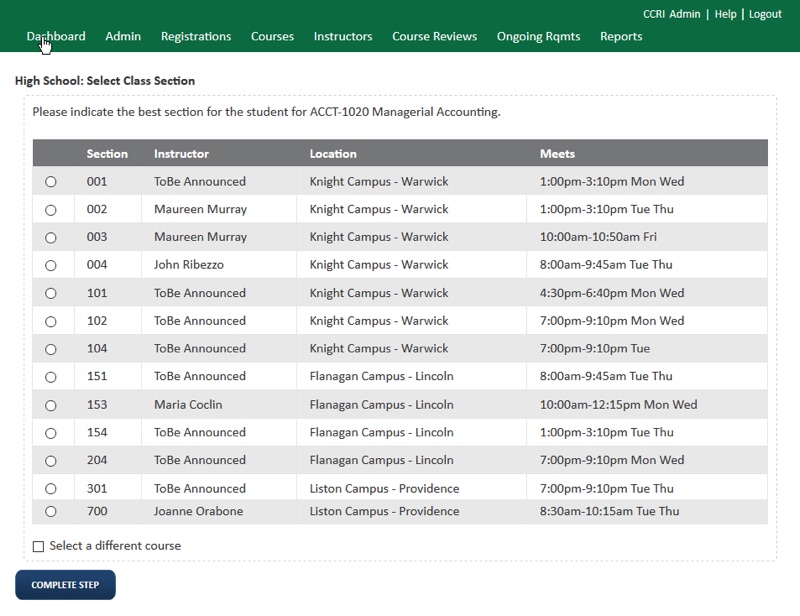Enable the Select a different course checkbox
The height and width of the screenshot is (616, 800).
[x=39, y=547]
